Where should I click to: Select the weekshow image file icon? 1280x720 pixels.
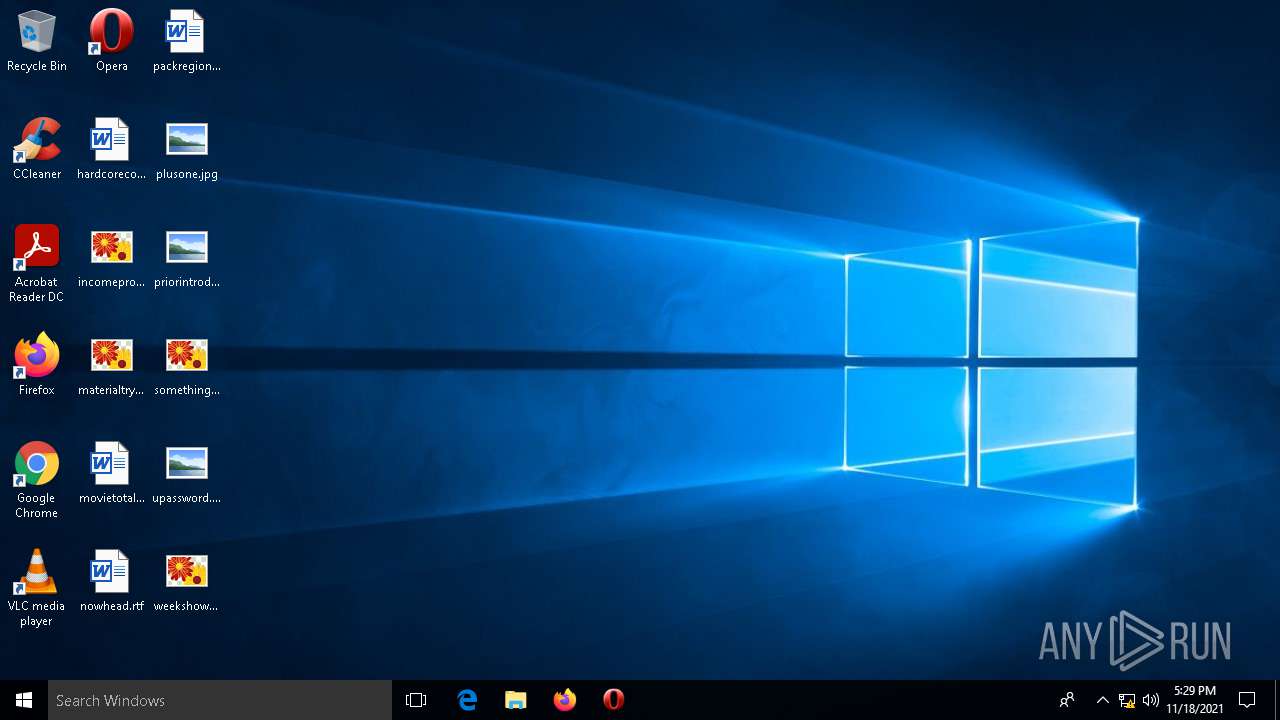coord(187,581)
